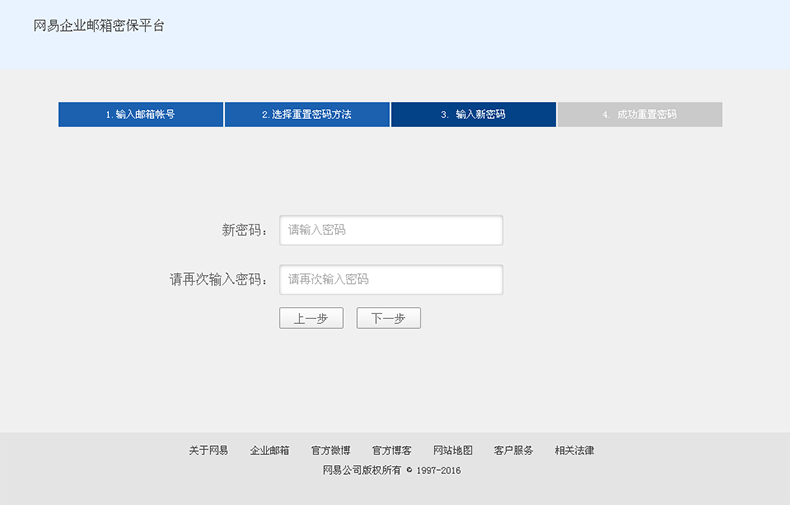Click the 网易公司版权所有 copyright text

tap(361, 469)
